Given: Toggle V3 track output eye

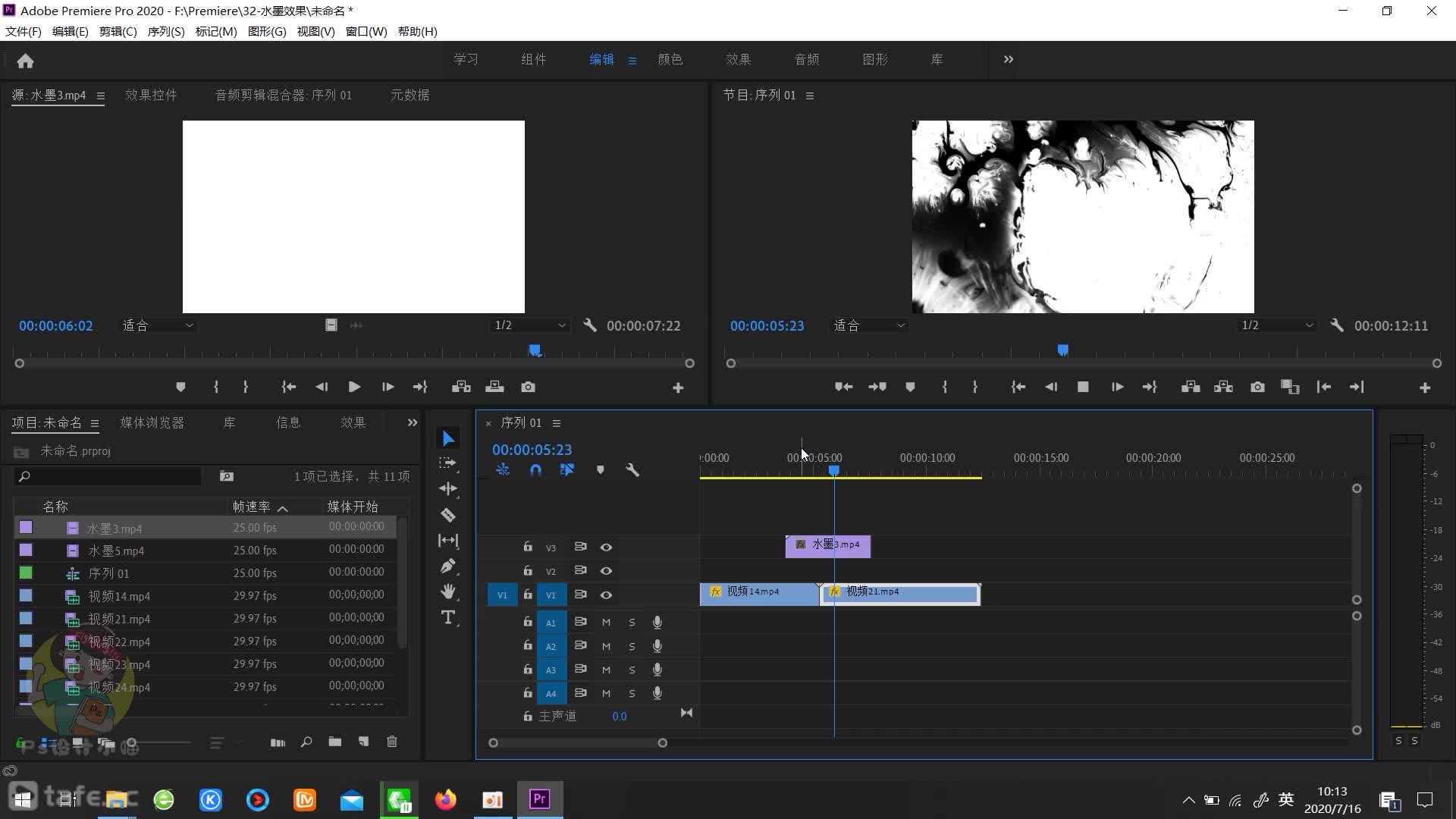Looking at the screenshot, I should point(606,548).
